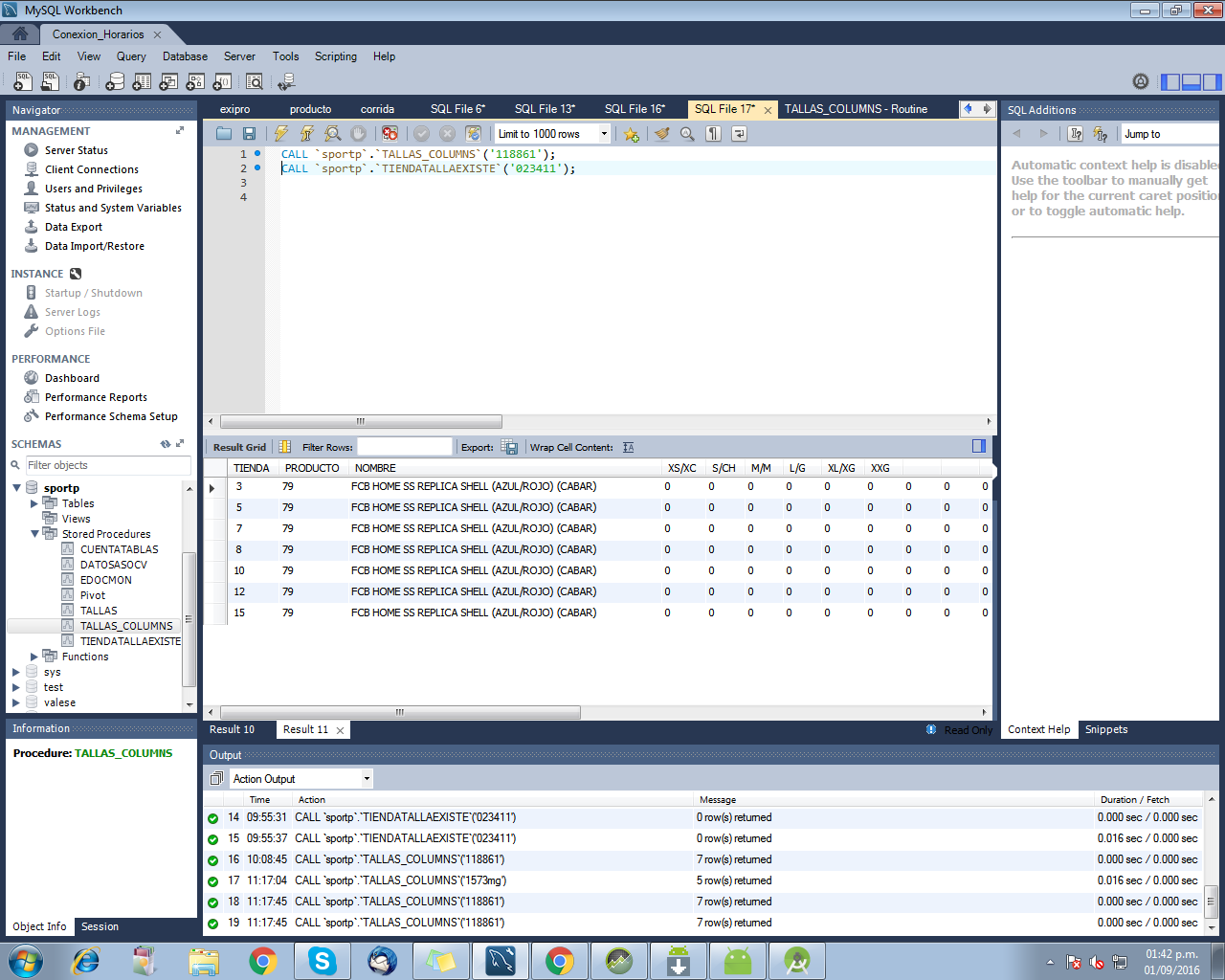Screen dimensions: 1225x980
Task: Toggle automatic context help
Action: click(x=1101, y=134)
